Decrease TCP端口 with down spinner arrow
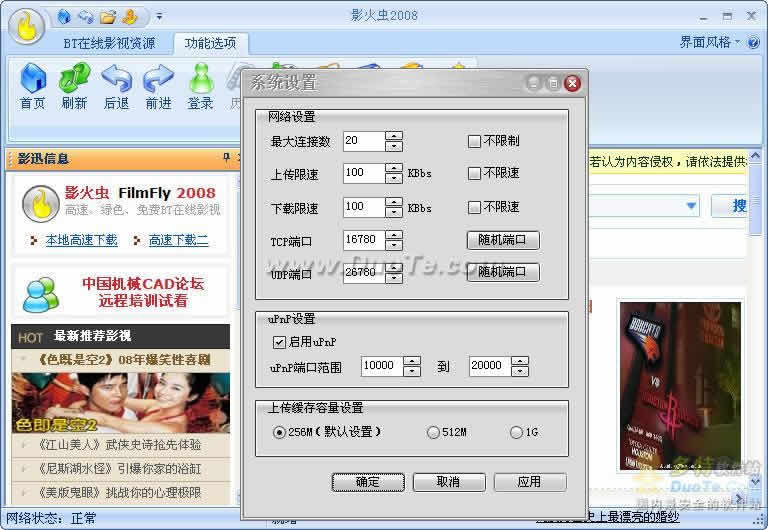 [394, 245]
